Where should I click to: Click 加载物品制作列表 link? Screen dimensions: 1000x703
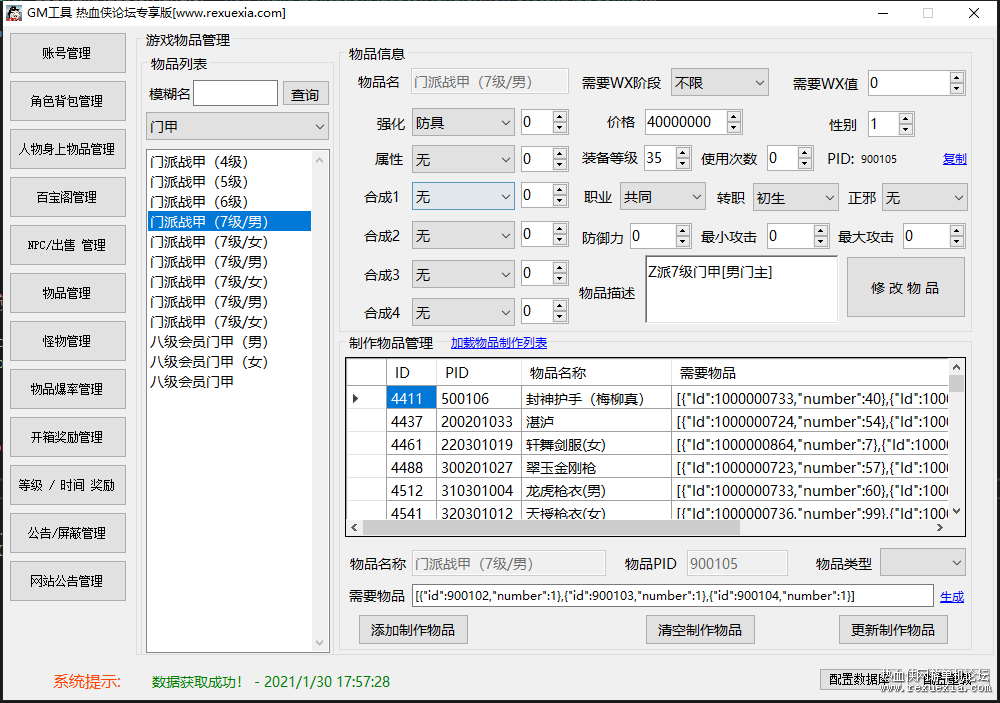499,343
